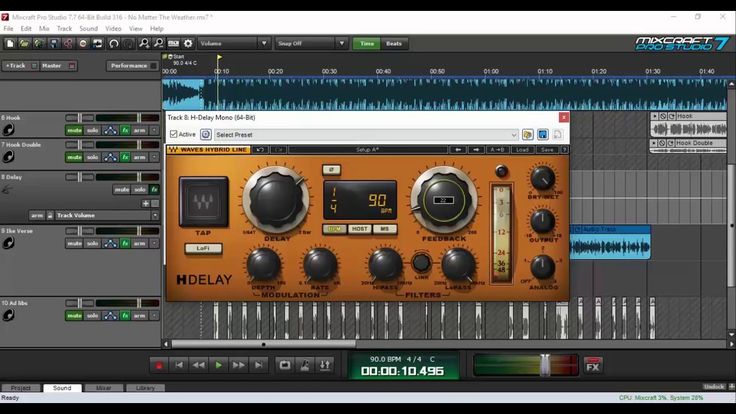The image size is (736, 414).
Task: Click the zoom in magnifier icon
Action: [x=144, y=44]
